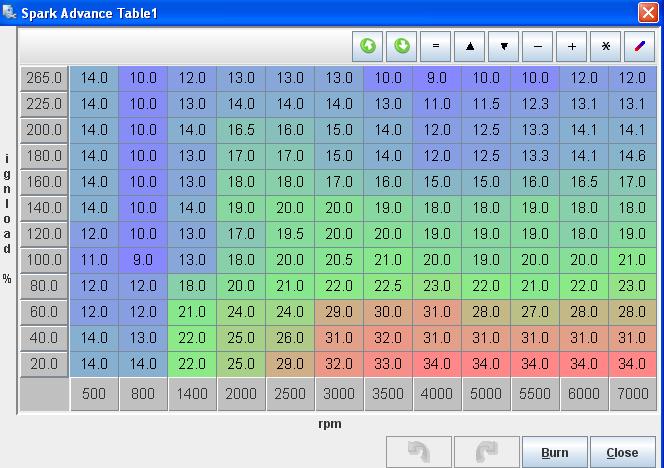Select 13.0 cell in 40.0 row, 800 column
The height and width of the screenshot is (468, 664).
143,338
